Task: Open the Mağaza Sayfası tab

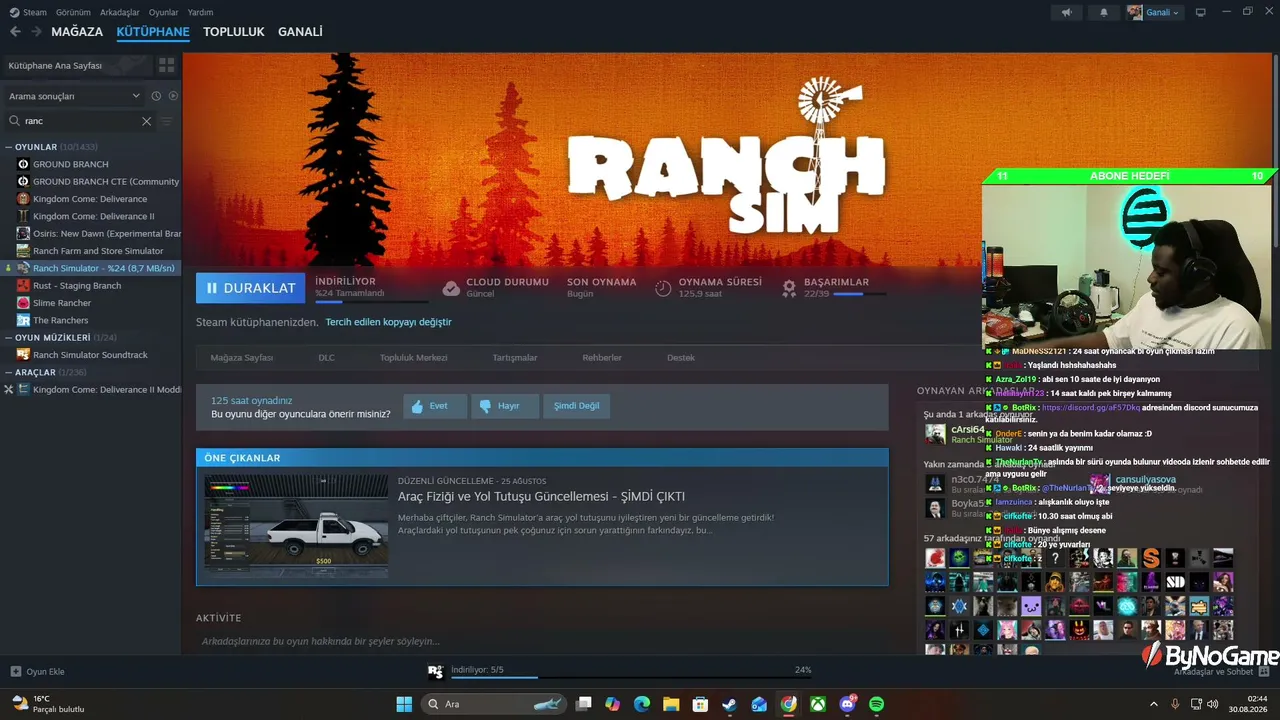Action: pos(242,357)
